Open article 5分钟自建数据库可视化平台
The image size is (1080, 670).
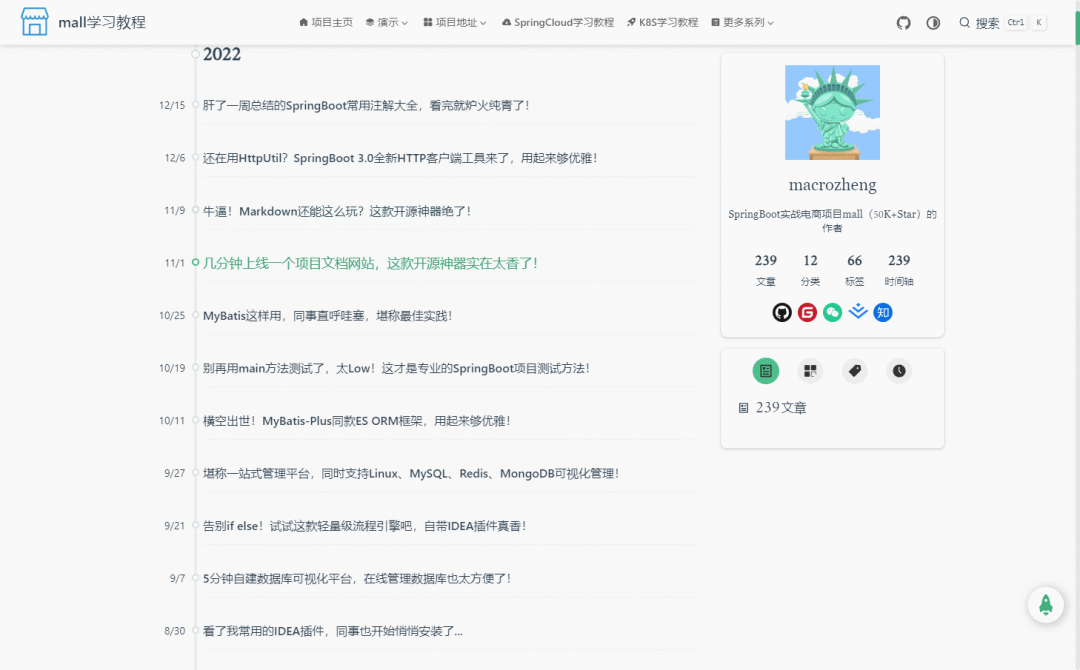pyautogui.click(x=357, y=578)
